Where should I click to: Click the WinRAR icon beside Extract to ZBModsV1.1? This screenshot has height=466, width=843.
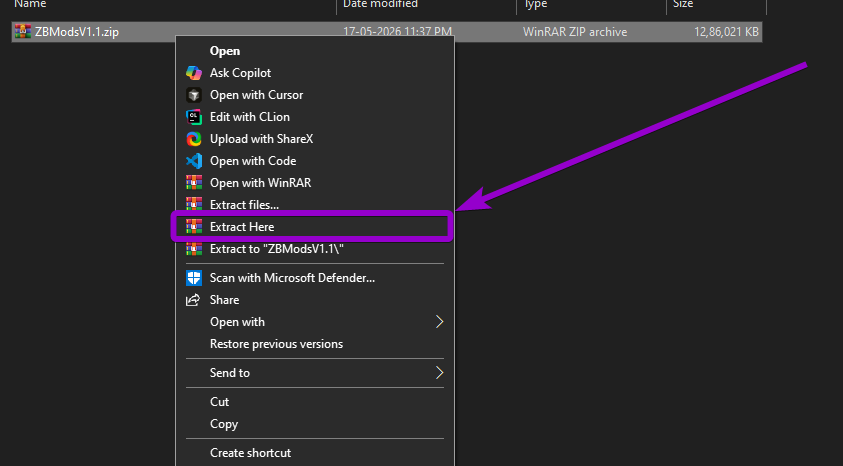pyautogui.click(x=194, y=249)
